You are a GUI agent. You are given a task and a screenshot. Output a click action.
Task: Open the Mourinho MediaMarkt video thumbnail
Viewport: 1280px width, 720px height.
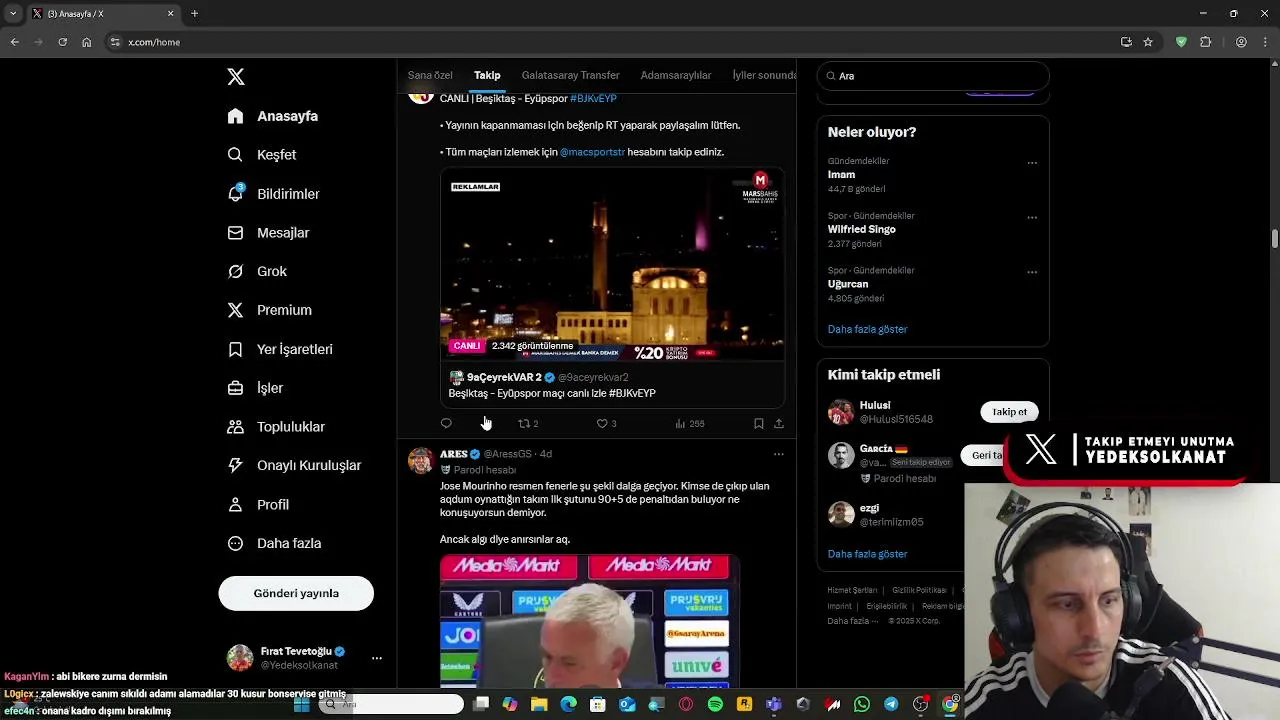(590, 621)
